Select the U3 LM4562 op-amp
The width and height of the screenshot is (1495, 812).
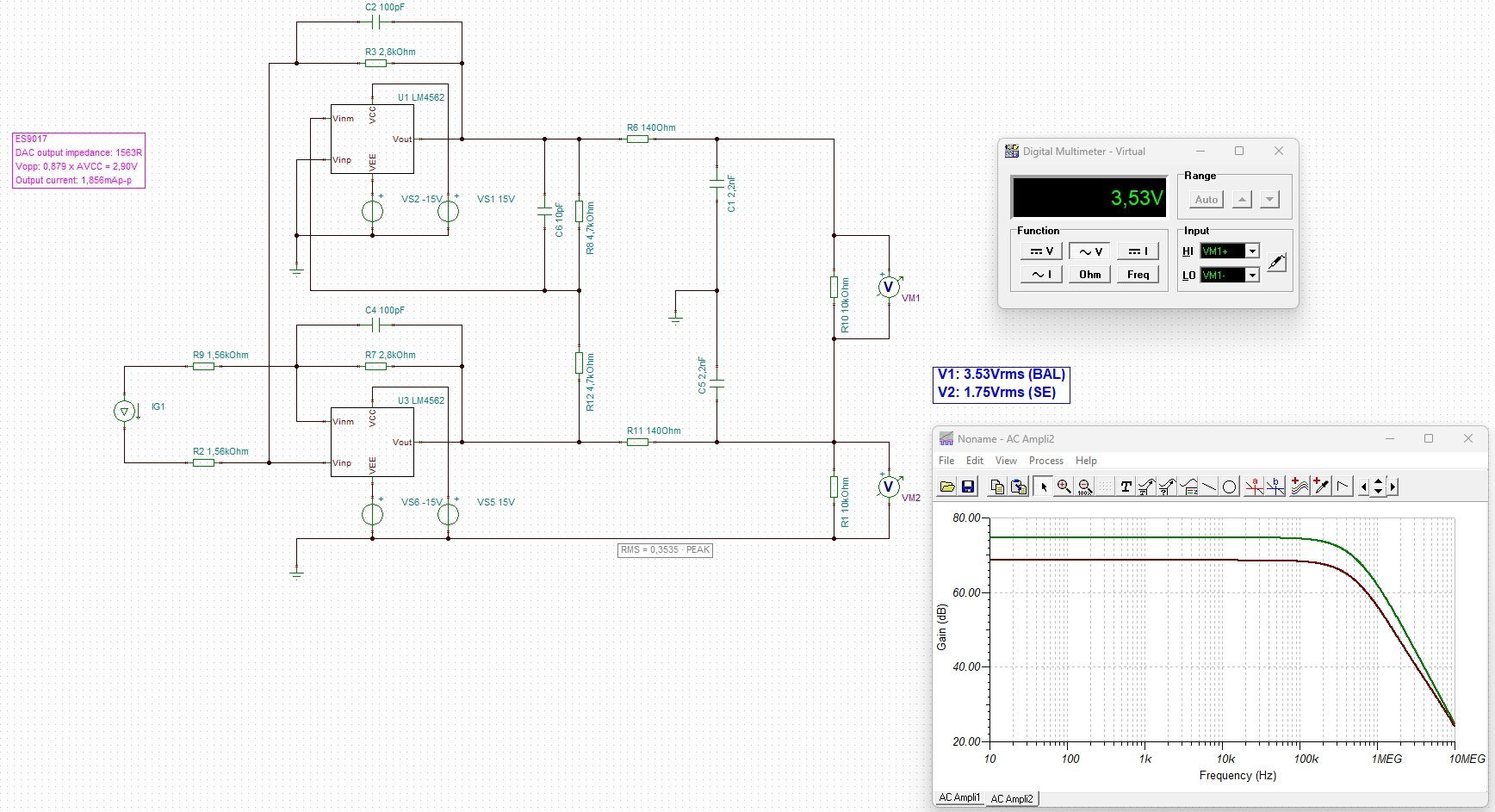click(x=372, y=442)
